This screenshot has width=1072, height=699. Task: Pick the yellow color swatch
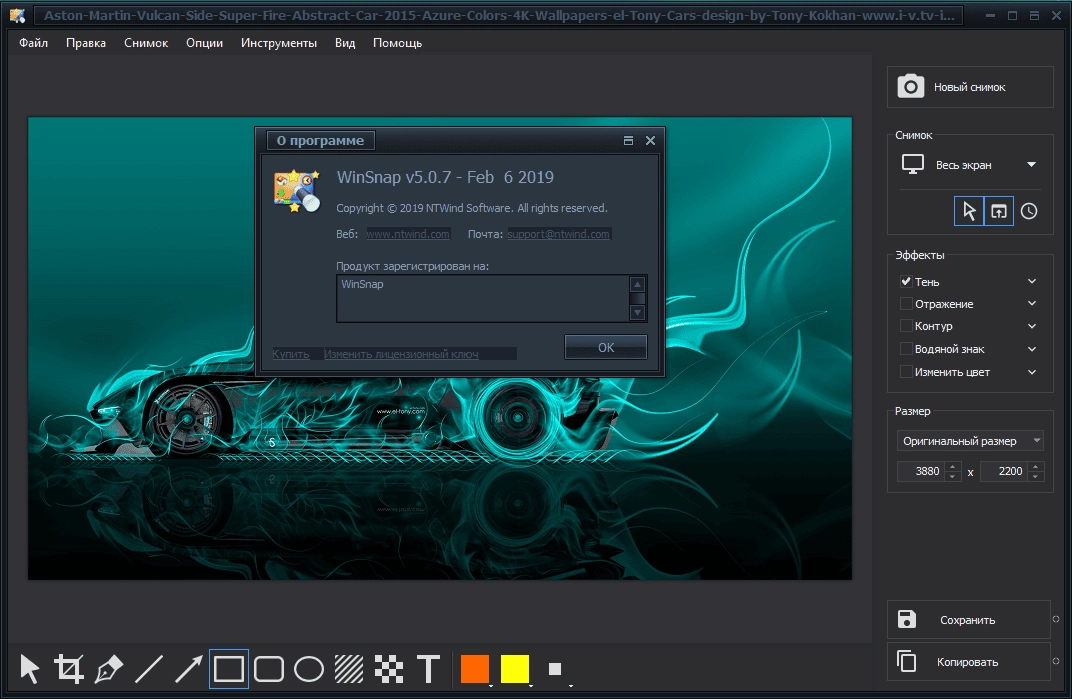tap(515, 669)
